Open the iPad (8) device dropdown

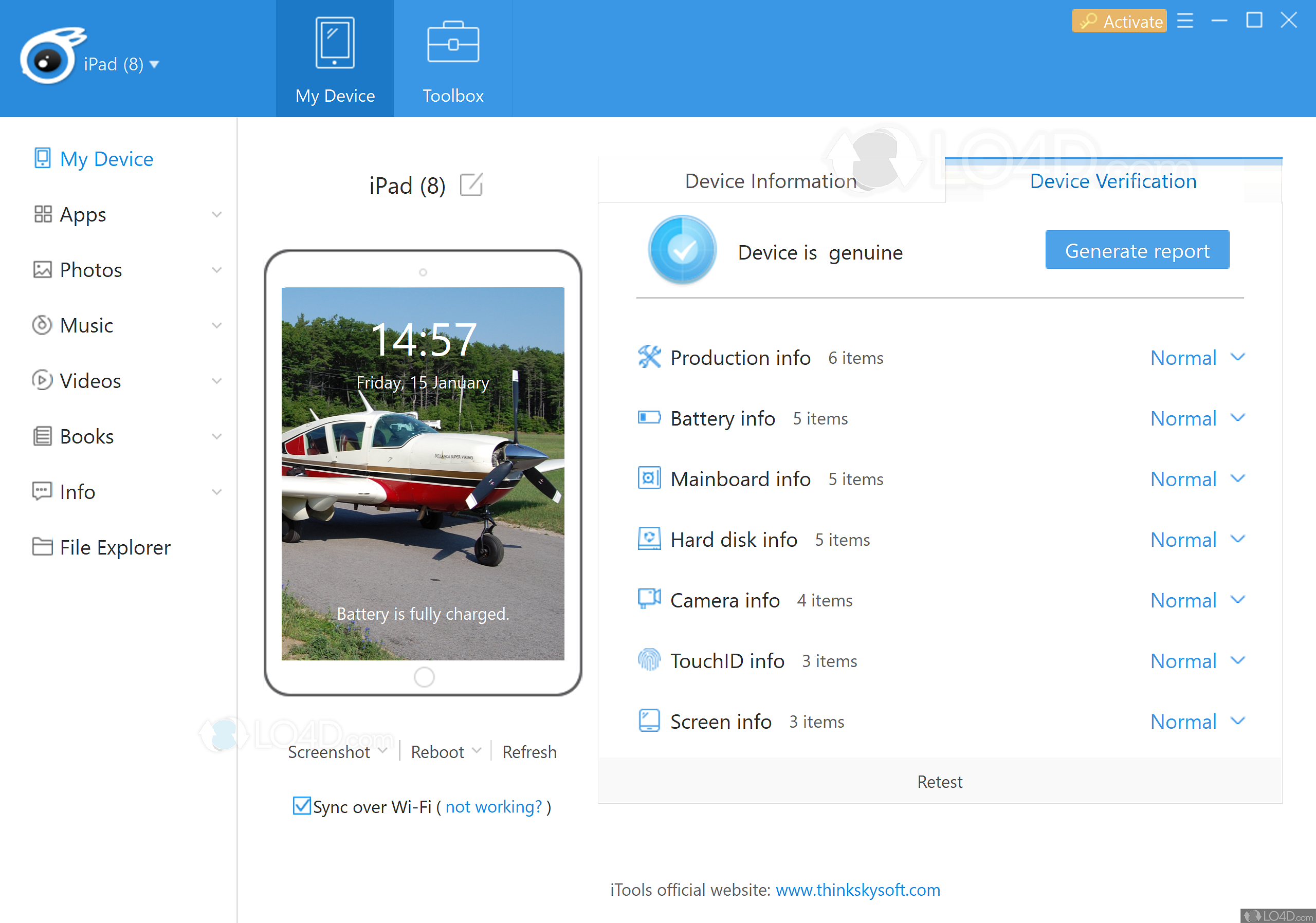(154, 64)
